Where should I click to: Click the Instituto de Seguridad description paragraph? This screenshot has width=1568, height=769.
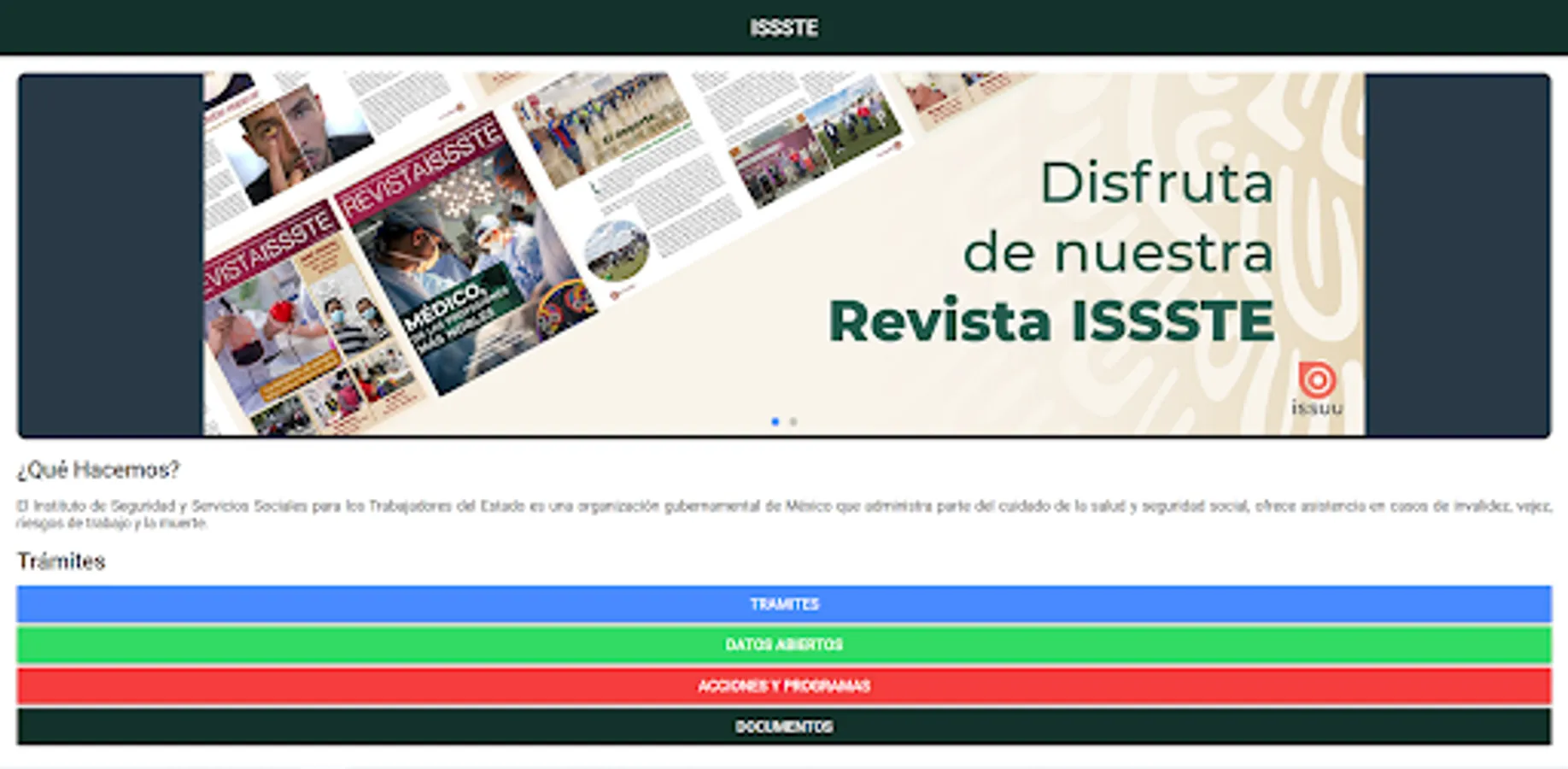pyautogui.click(x=784, y=514)
